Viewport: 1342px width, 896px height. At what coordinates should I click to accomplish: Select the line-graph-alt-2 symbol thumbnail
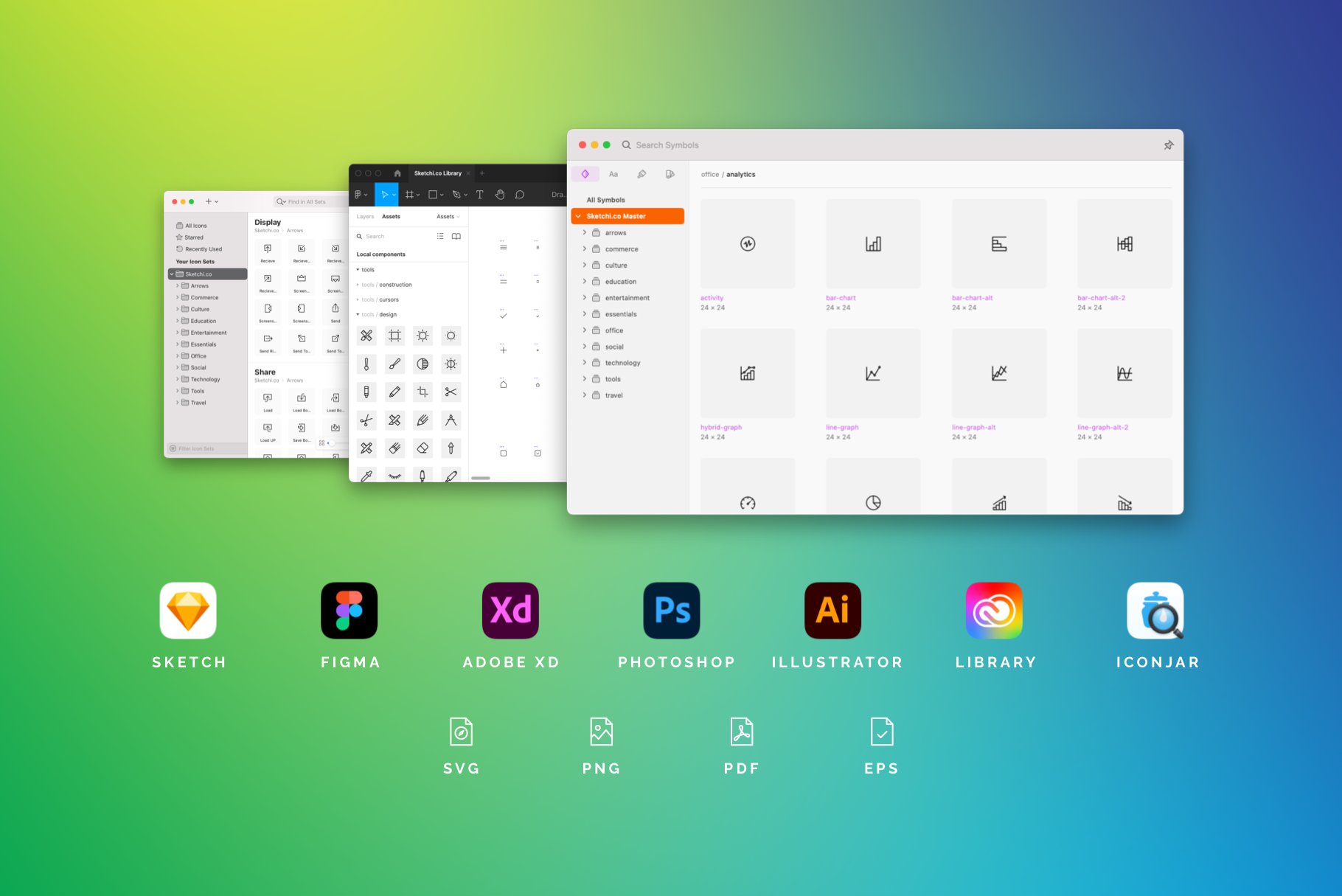[1124, 373]
